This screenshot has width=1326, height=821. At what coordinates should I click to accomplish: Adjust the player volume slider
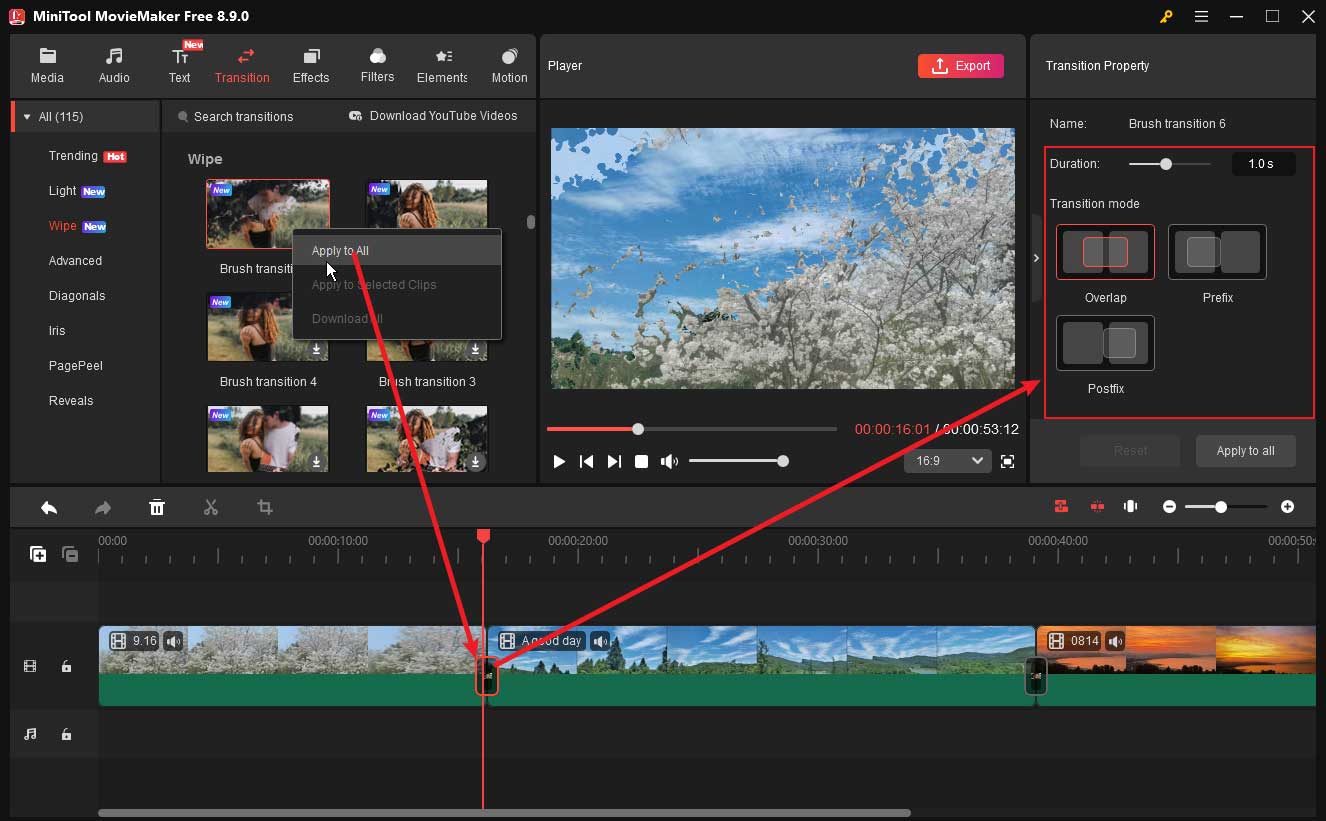737,461
